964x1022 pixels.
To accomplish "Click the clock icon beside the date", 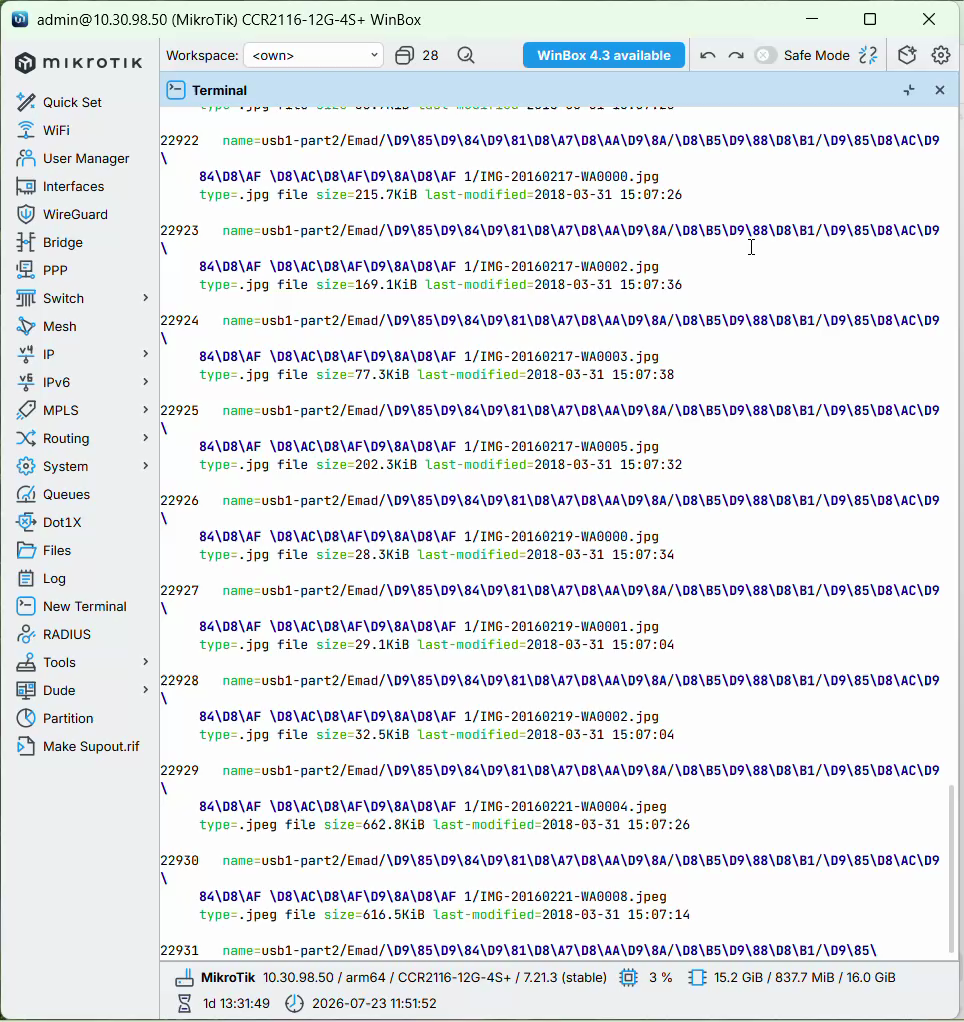I will (295, 1003).
